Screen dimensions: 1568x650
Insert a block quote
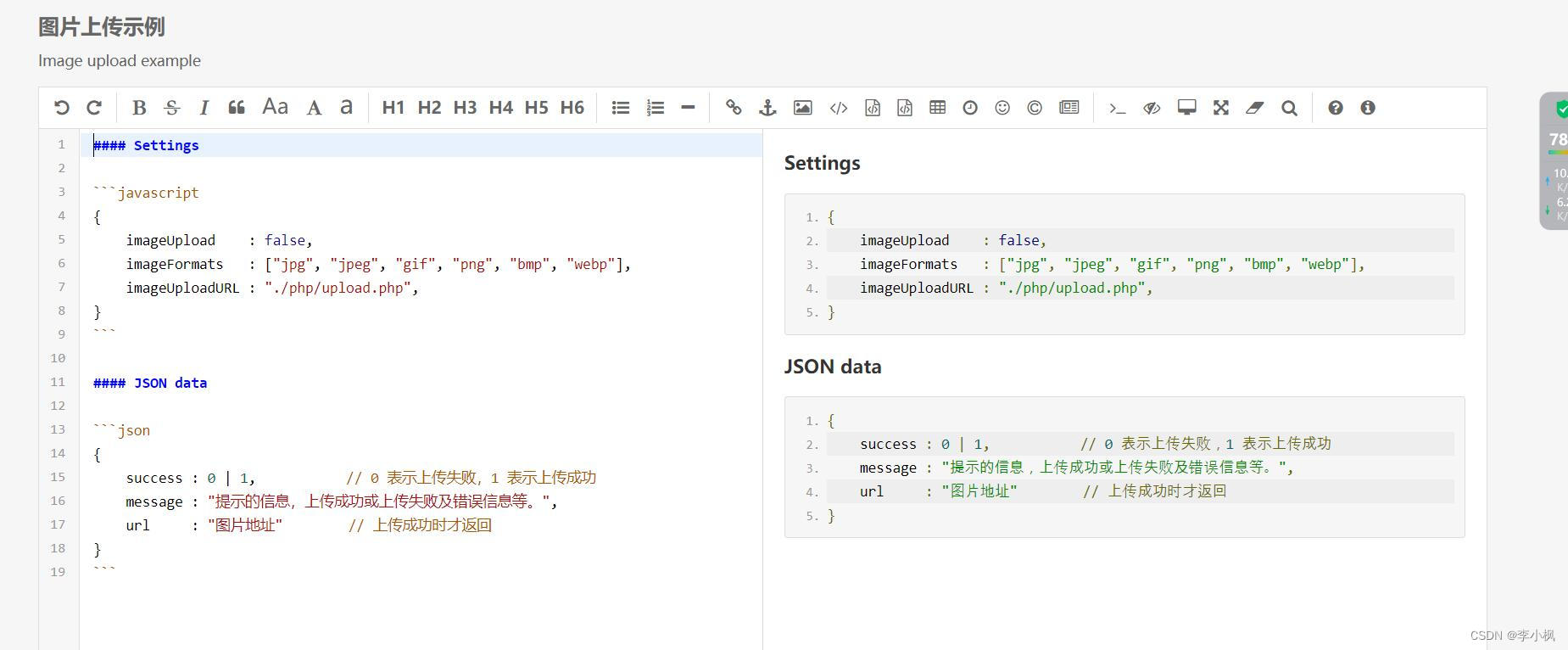[x=237, y=108]
